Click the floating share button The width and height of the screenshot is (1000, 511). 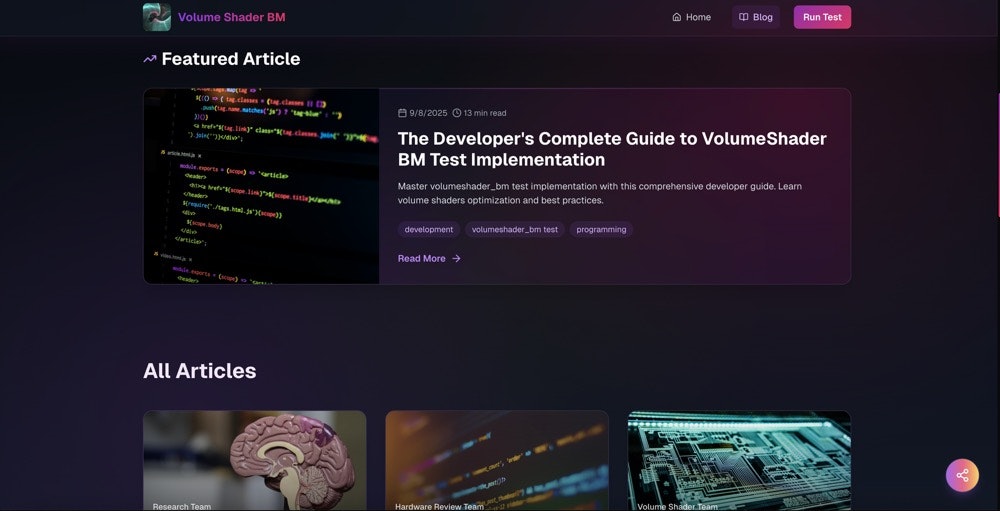[x=962, y=475]
